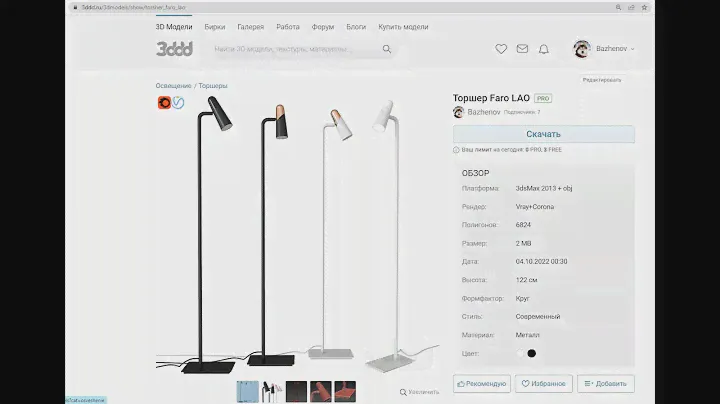
Task: Expand the Bazhenov account dropdown
Action: (632, 48)
